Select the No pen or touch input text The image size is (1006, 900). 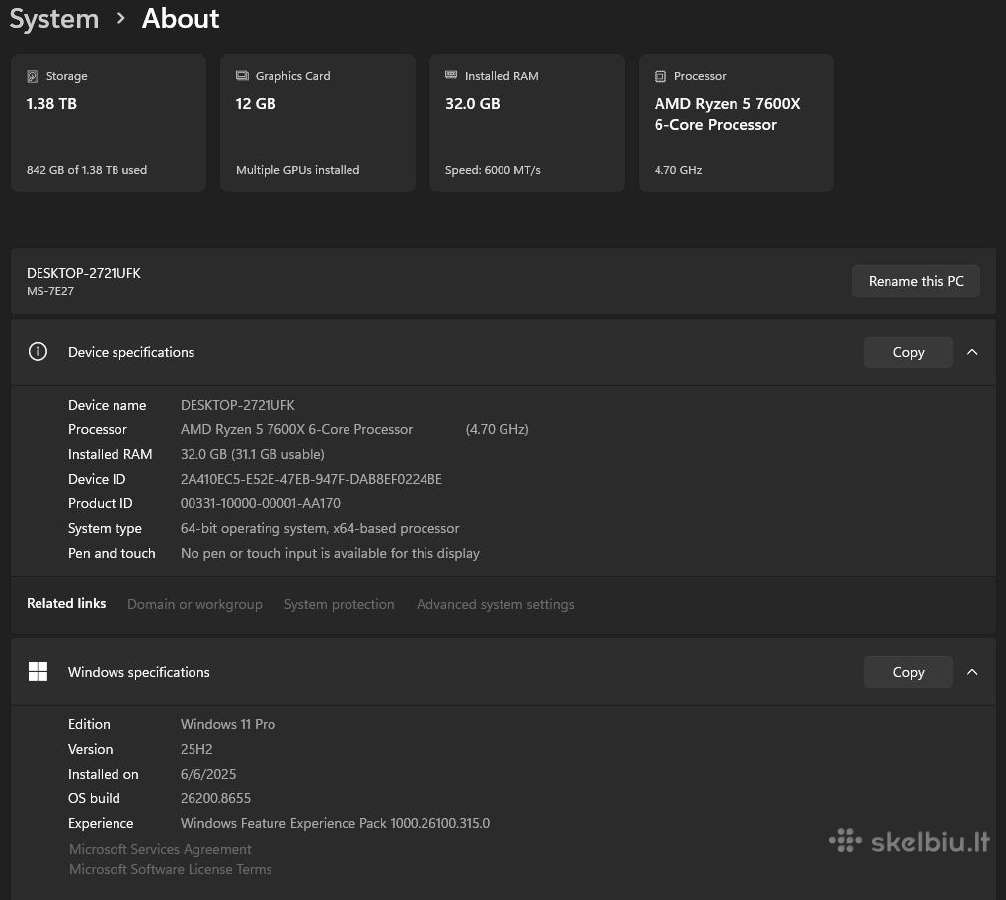[330, 553]
